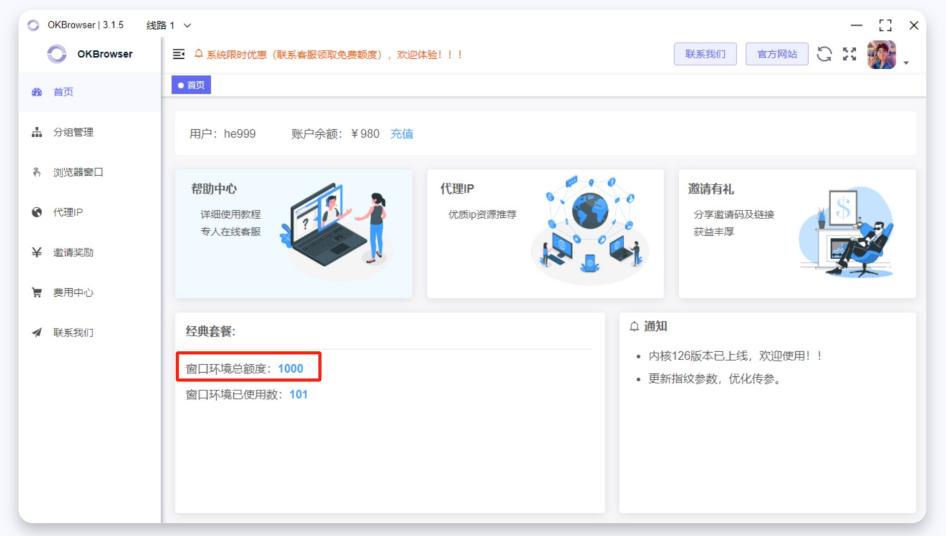This screenshot has width=946, height=536.
Task: Open 分组管理 group management
Action: point(89,132)
